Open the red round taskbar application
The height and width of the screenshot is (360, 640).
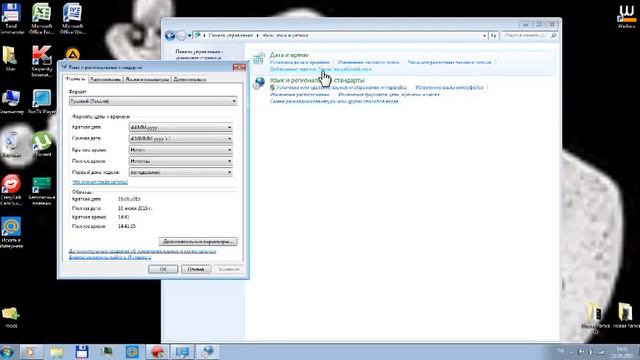(157, 352)
